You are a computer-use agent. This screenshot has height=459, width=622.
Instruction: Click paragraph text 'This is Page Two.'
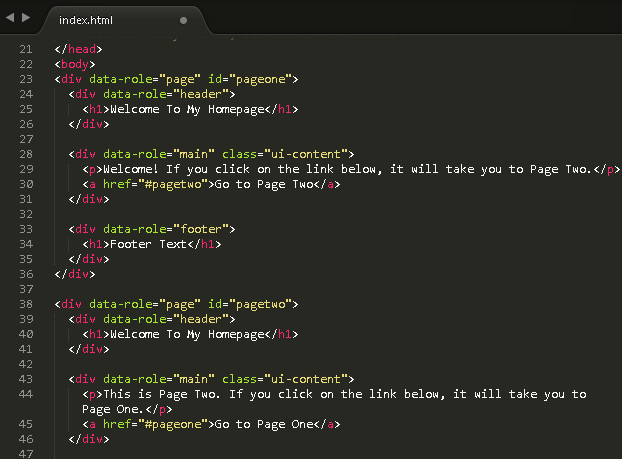(161, 394)
